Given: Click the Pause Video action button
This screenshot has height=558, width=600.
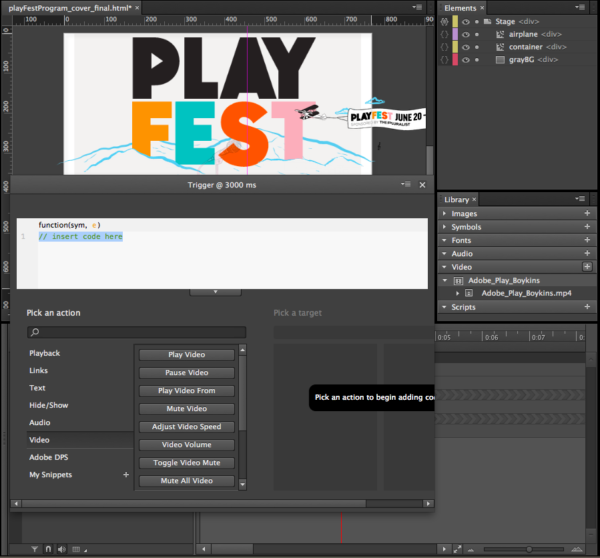Looking at the screenshot, I should [187, 373].
